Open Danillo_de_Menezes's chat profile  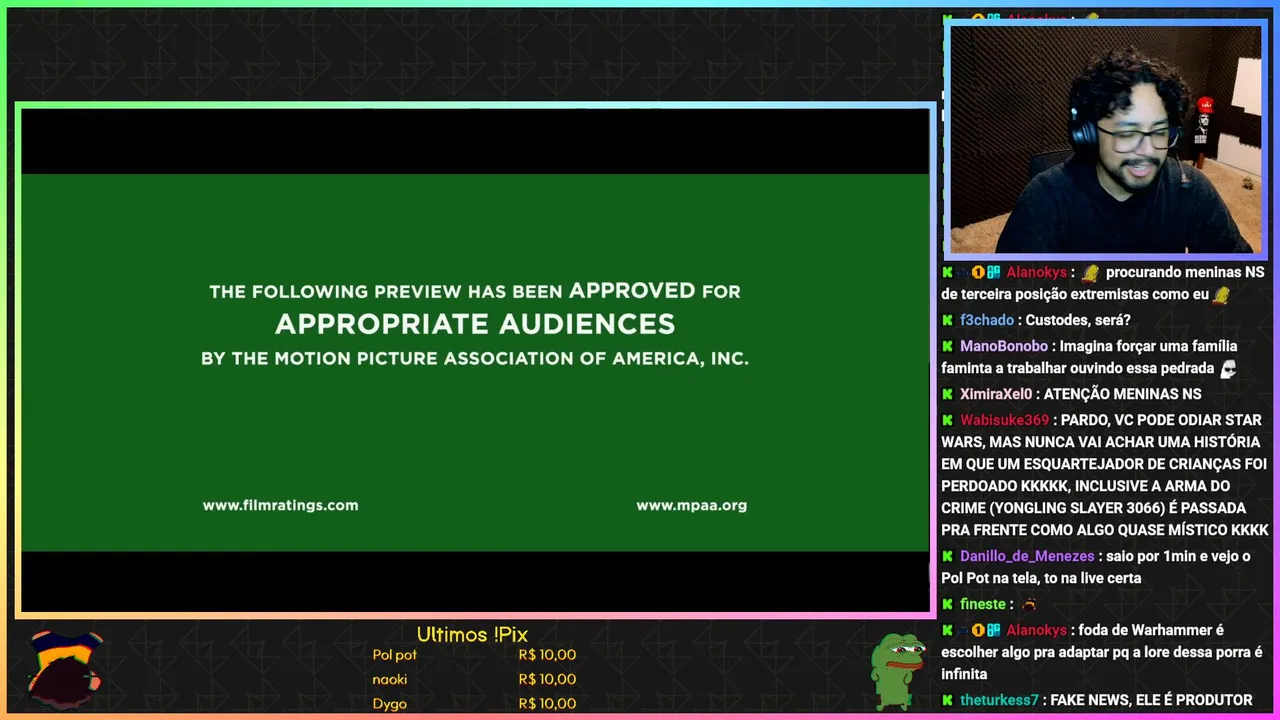1027,556
